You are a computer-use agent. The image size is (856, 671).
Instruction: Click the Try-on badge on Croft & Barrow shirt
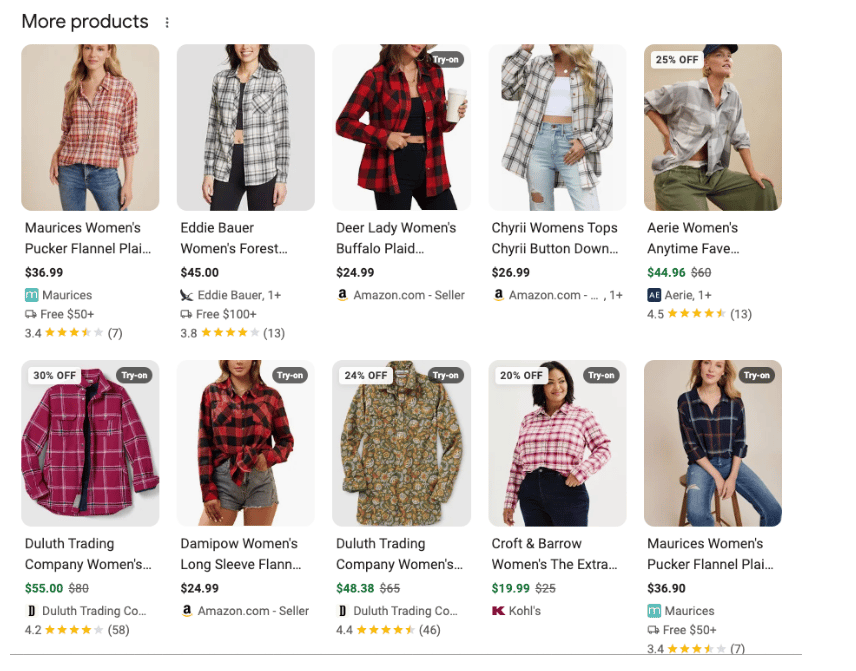point(601,376)
